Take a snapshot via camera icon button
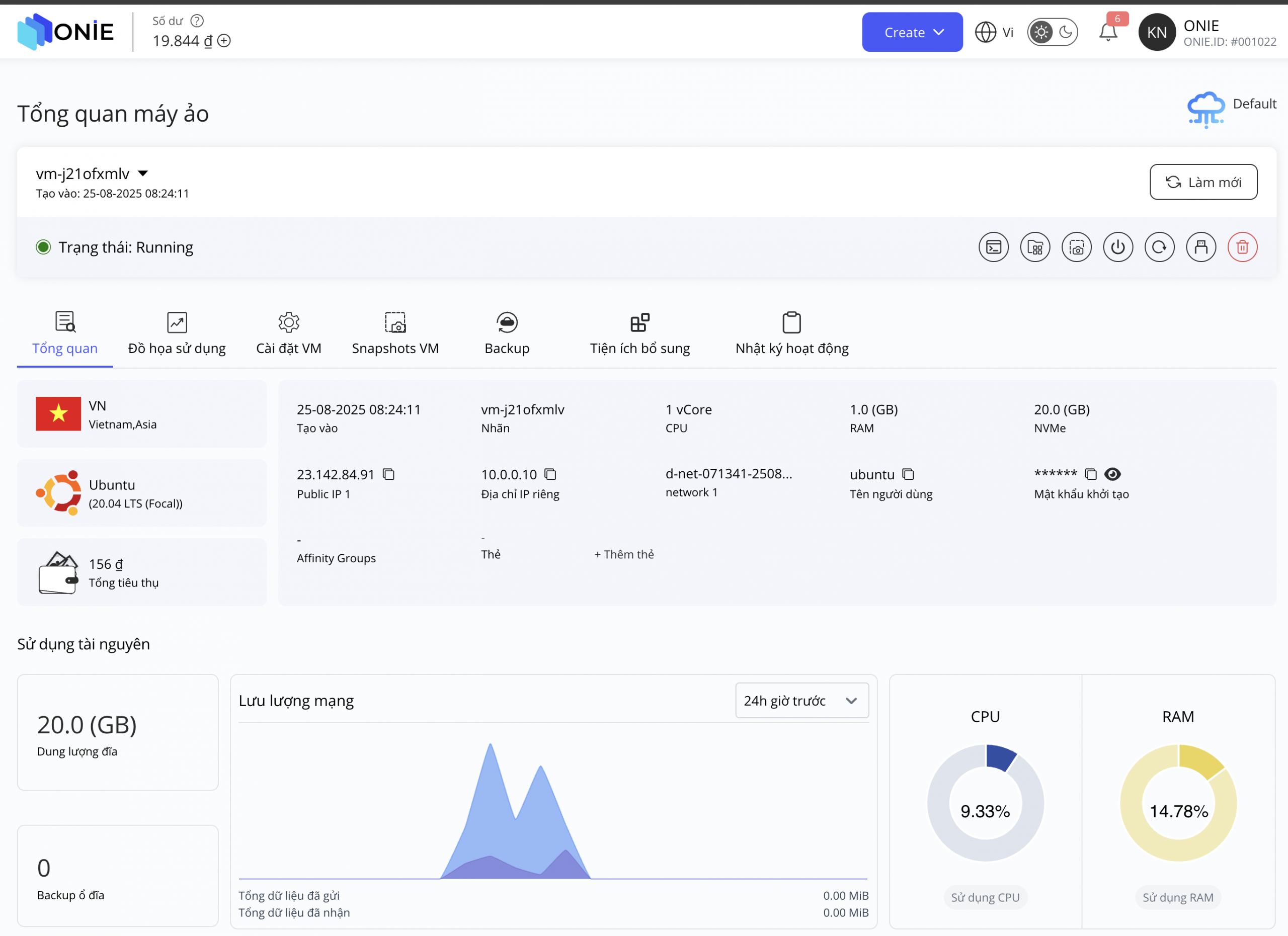 (1076, 247)
